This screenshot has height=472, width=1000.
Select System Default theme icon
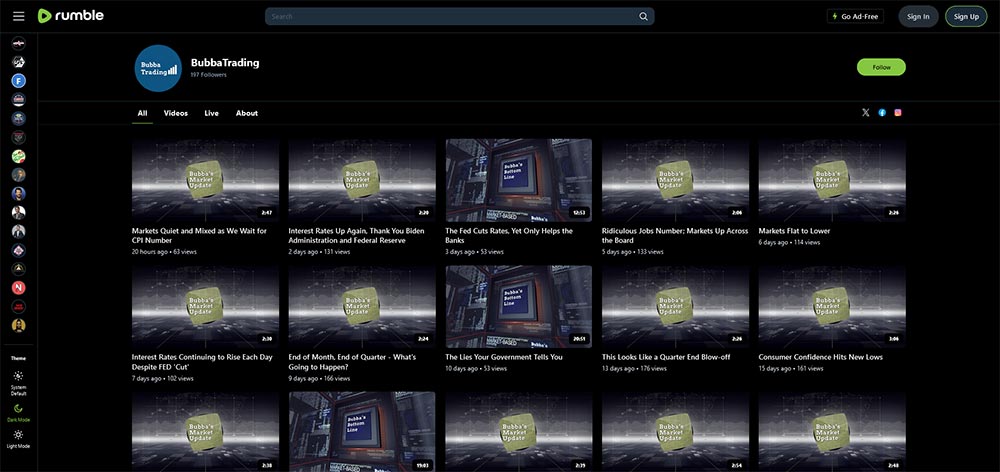[x=18, y=376]
